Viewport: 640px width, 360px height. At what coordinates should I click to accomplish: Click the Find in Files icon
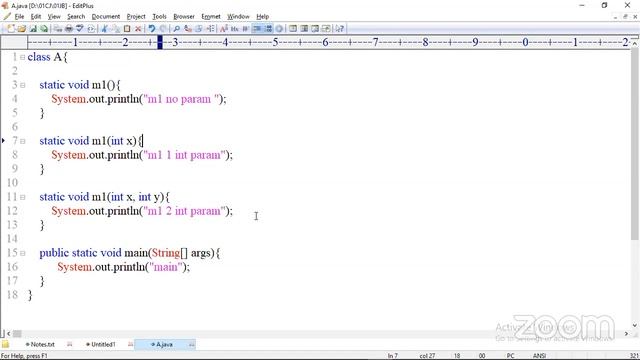199,29
